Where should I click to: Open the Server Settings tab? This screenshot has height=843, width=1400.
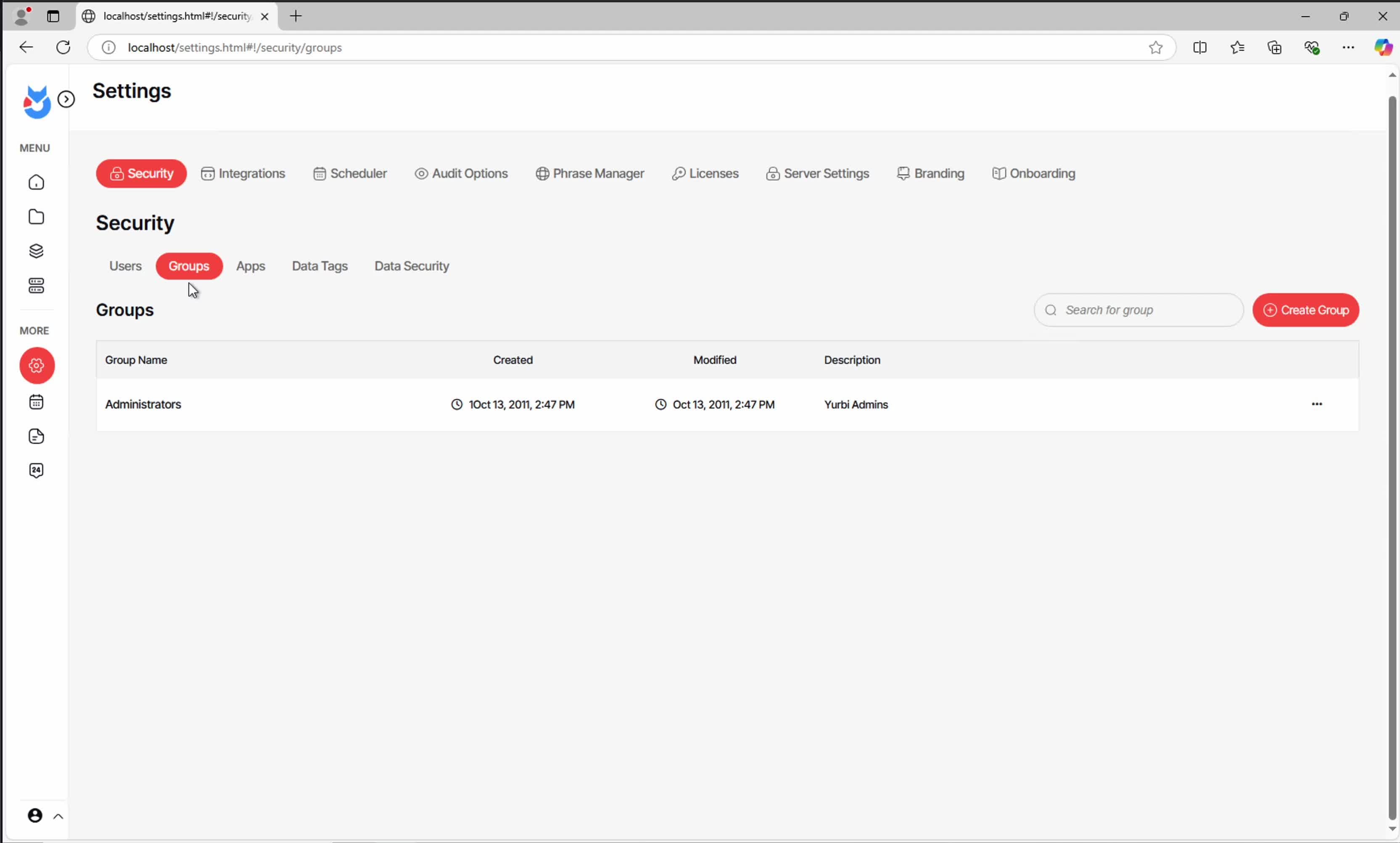click(818, 173)
